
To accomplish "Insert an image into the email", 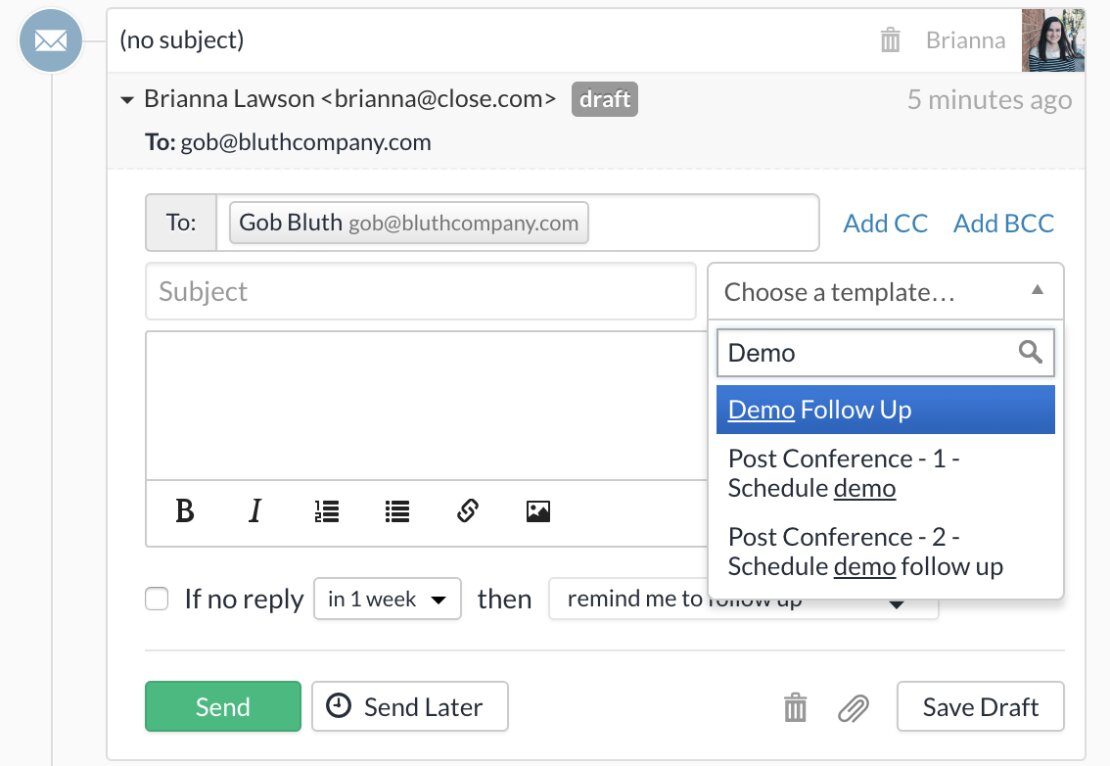I will point(538,512).
